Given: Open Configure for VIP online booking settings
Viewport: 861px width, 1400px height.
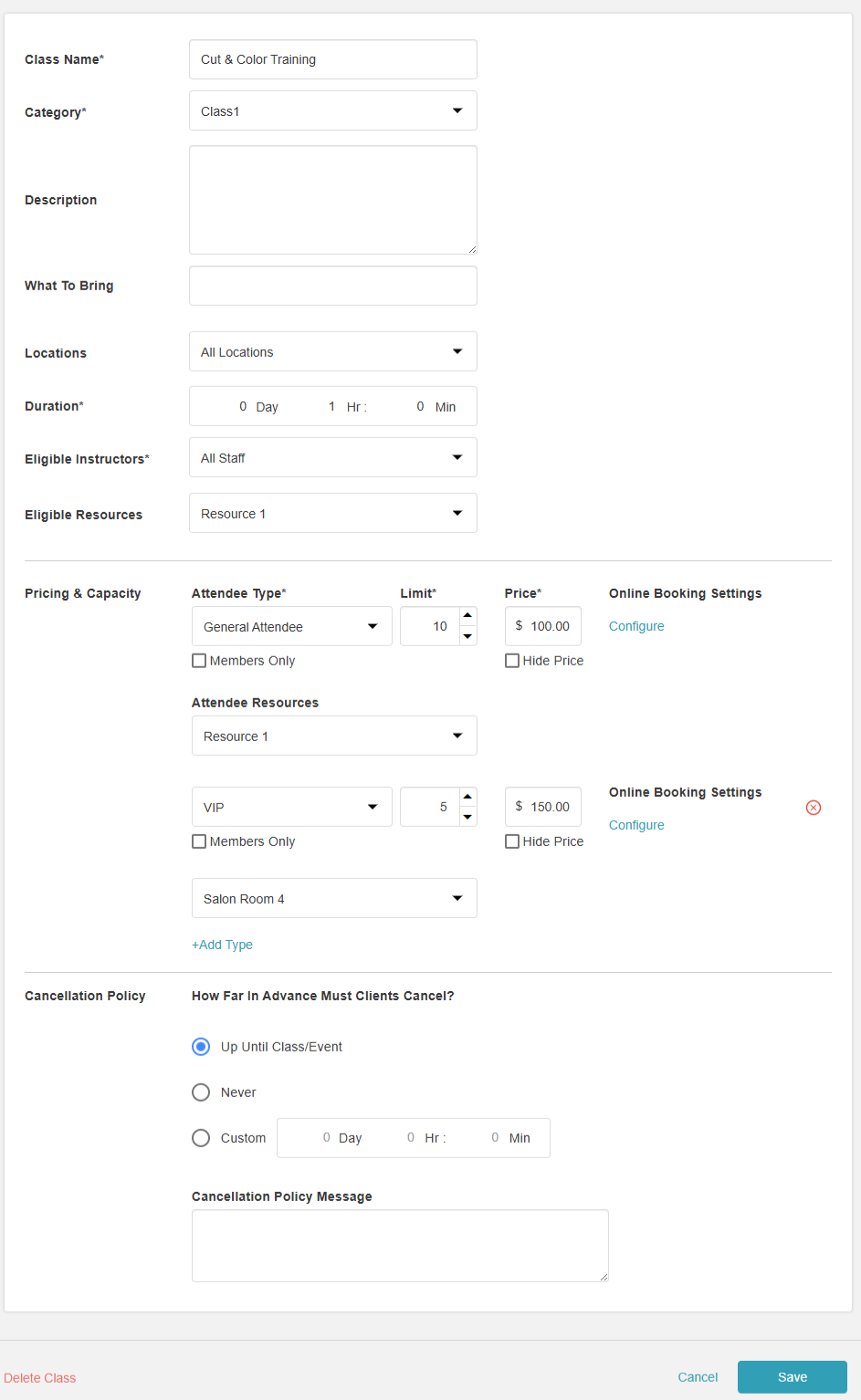Looking at the screenshot, I should point(636,825).
